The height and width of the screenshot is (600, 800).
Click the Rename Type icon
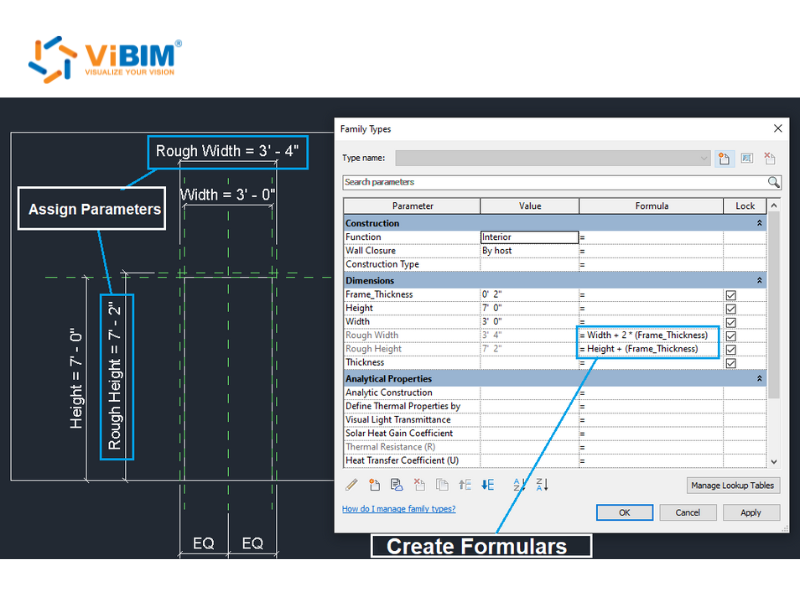click(747, 159)
